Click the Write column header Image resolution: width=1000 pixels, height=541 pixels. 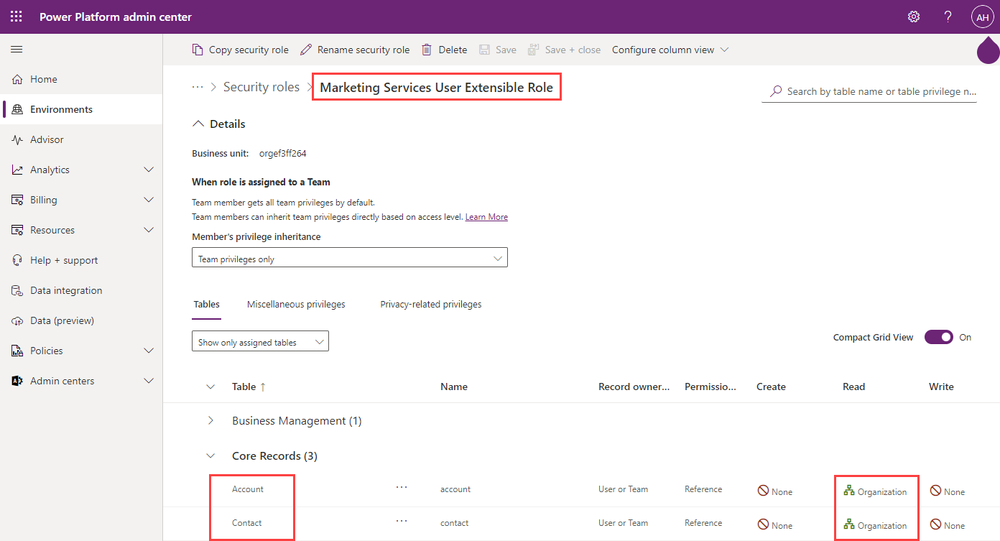941,387
